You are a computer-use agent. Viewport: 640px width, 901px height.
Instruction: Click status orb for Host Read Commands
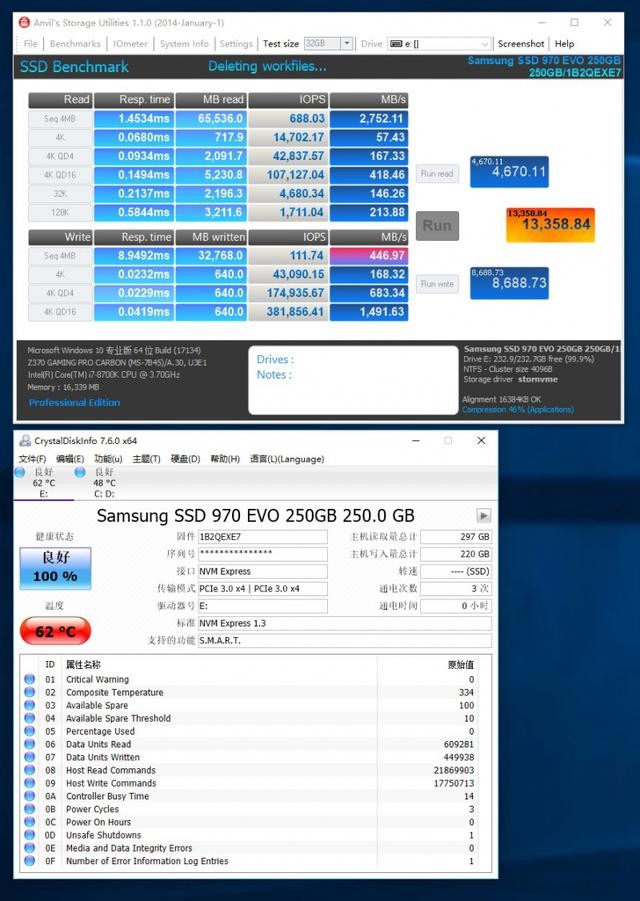click(x=29, y=770)
